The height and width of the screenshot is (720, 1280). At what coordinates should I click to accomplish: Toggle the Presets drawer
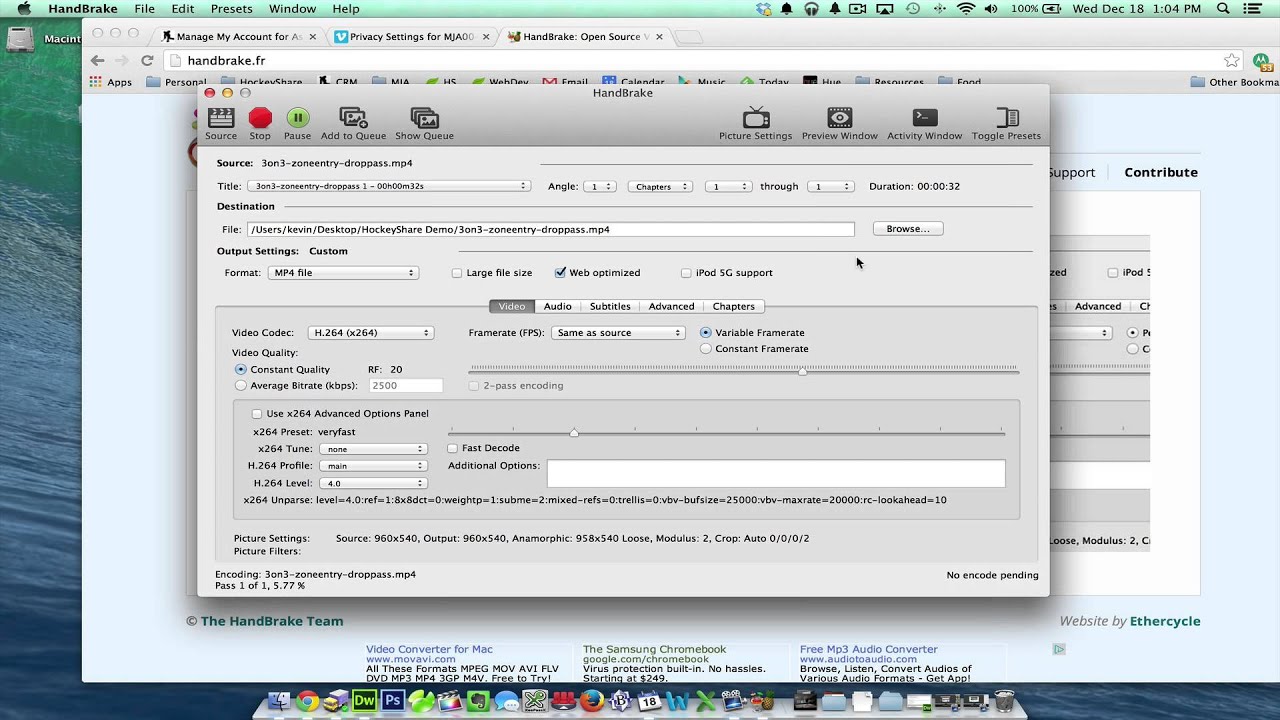[x=1006, y=124]
